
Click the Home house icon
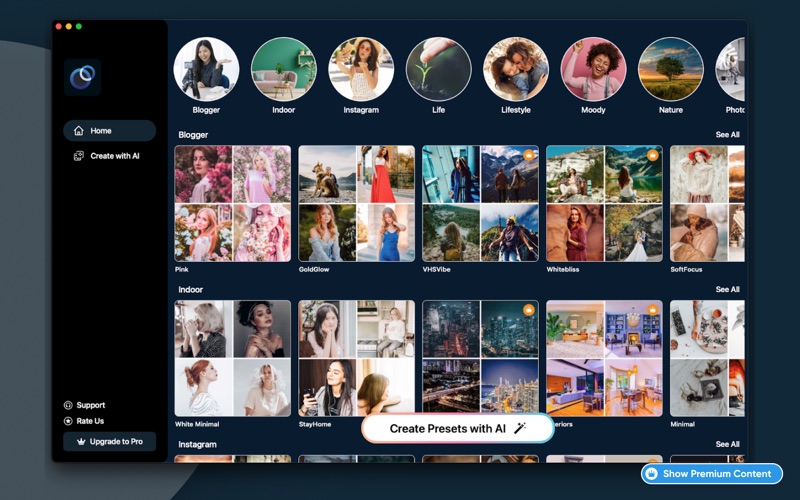coord(79,131)
